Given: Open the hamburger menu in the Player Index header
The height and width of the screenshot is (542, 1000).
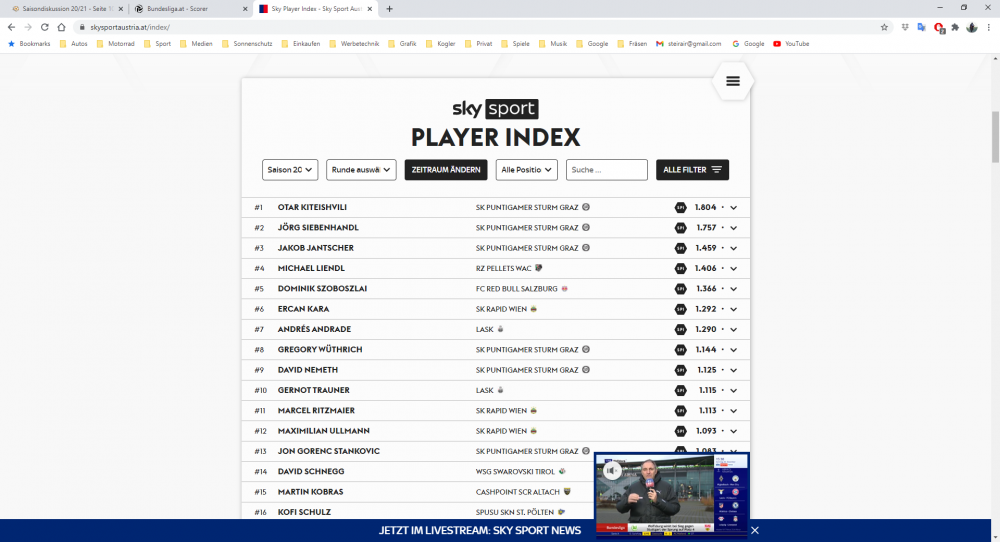Looking at the screenshot, I should click(x=733, y=81).
